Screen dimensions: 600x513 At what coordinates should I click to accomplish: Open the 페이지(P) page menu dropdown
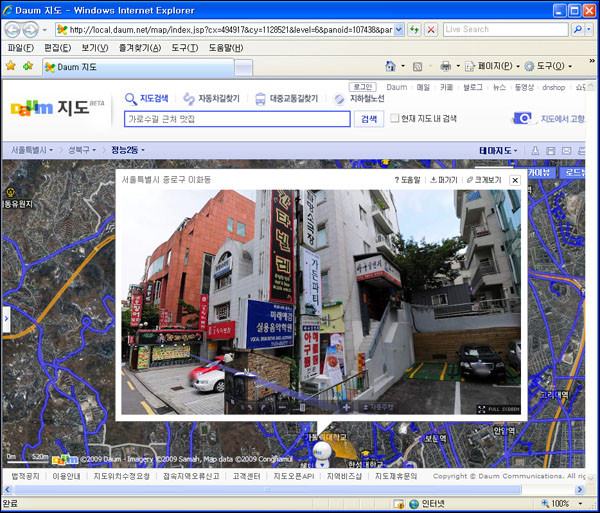tap(492, 67)
